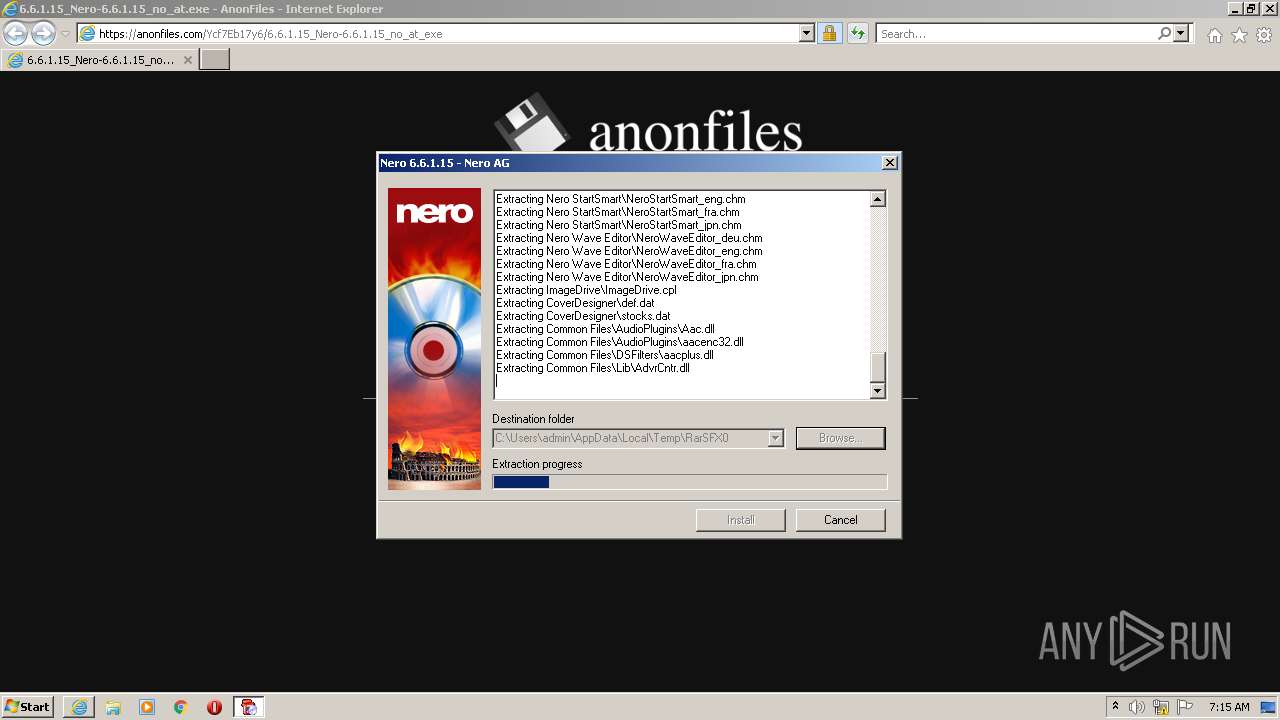Open a new blank tab
This screenshot has height=720, width=1280.
pyautogui.click(x=215, y=60)
